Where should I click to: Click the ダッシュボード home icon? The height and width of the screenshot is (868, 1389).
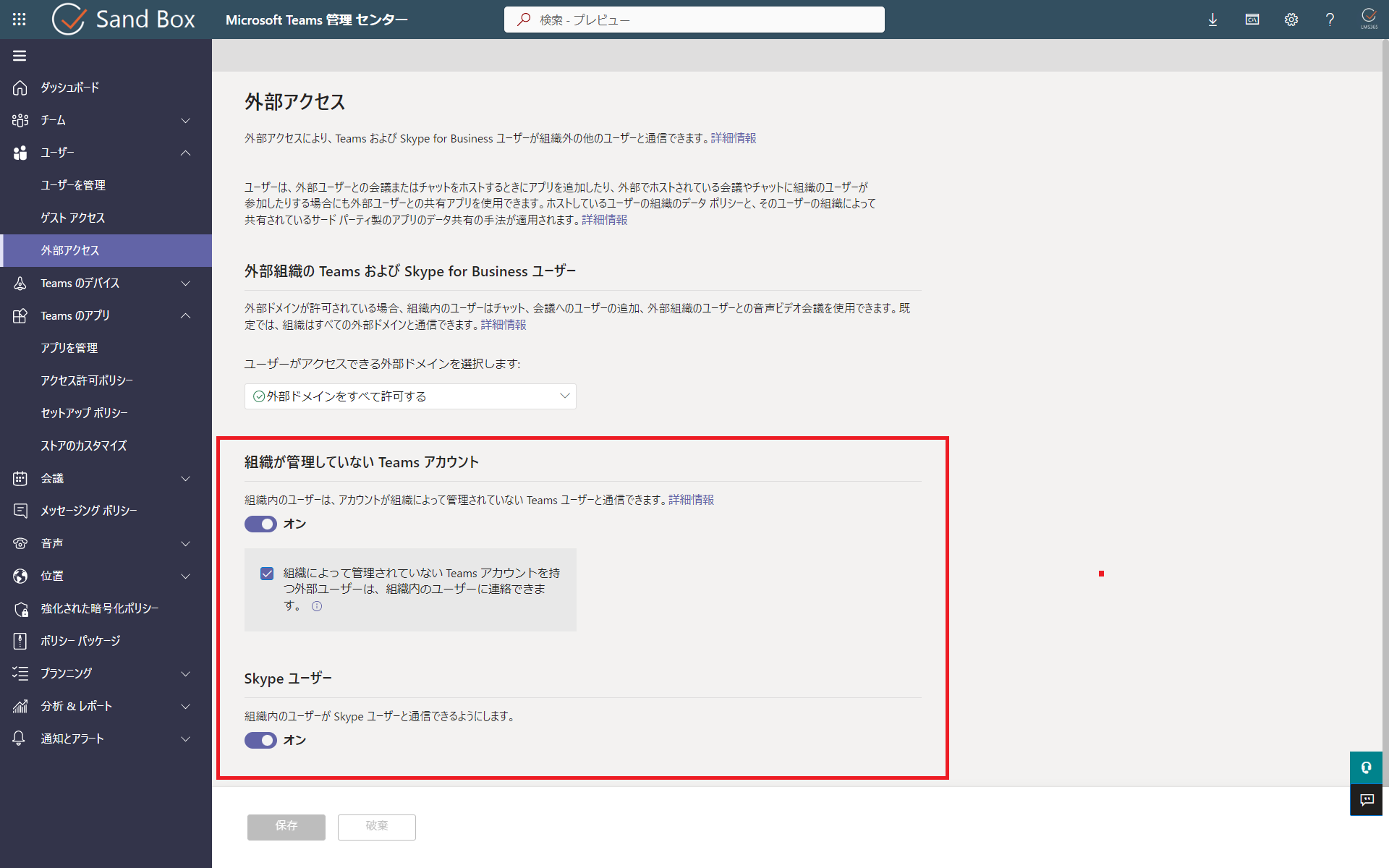(x=20, y=88)
